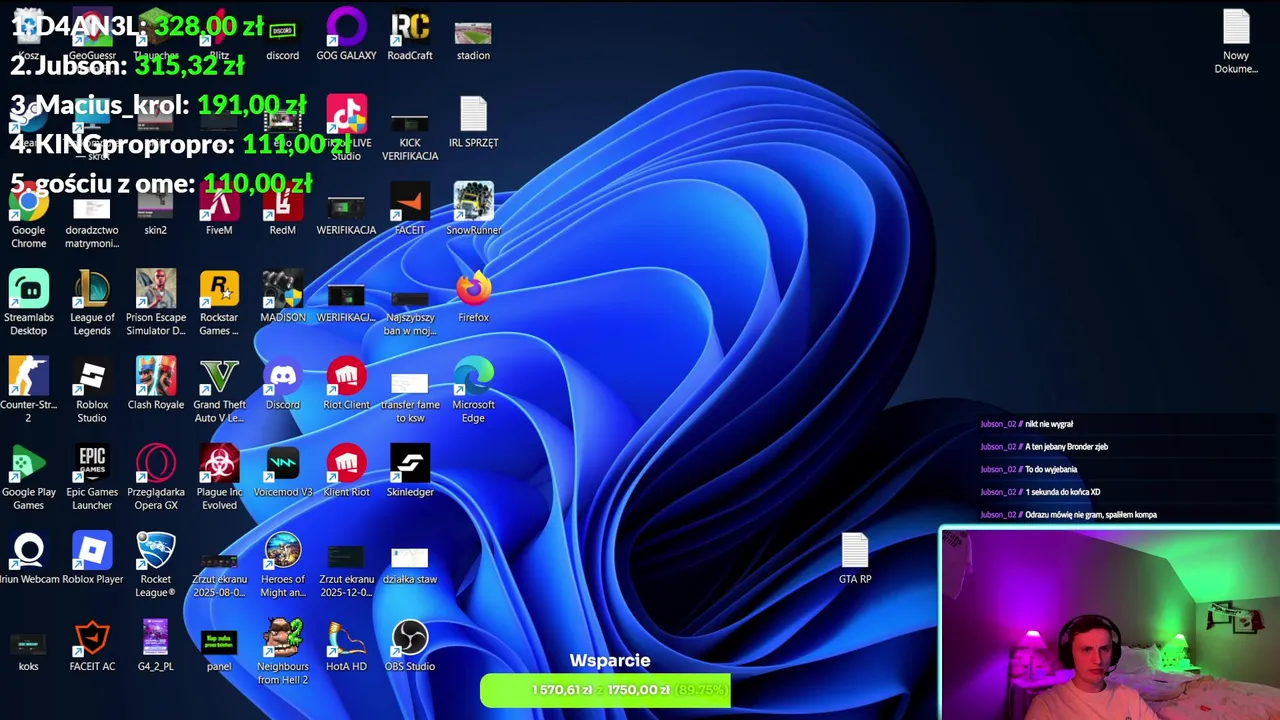Open the Przeglądarka Opera GX shortcut
Image resolution: width=1280 pixels, height=720 pixels.
155,477
